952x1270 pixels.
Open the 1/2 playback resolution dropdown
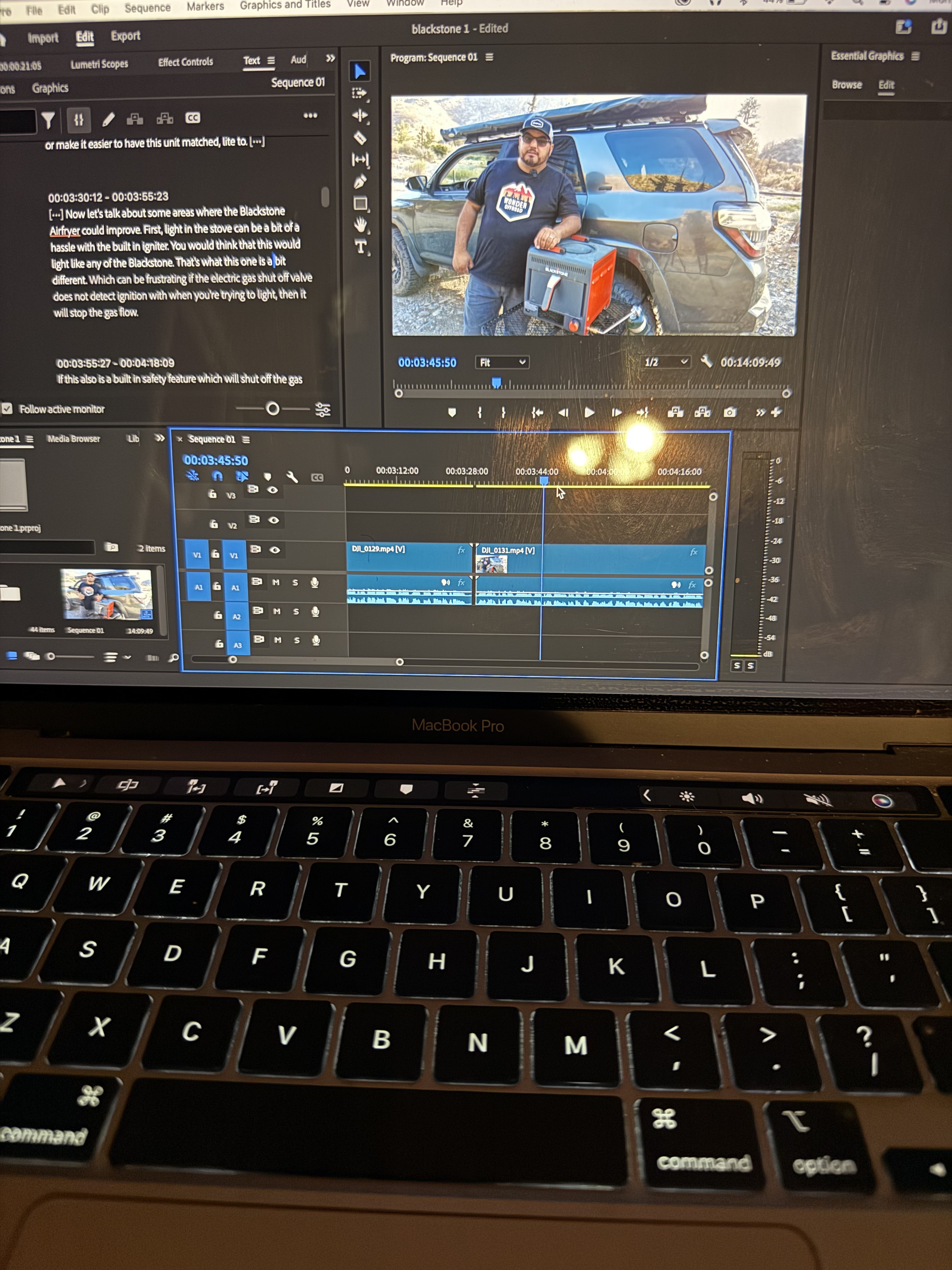666,362
